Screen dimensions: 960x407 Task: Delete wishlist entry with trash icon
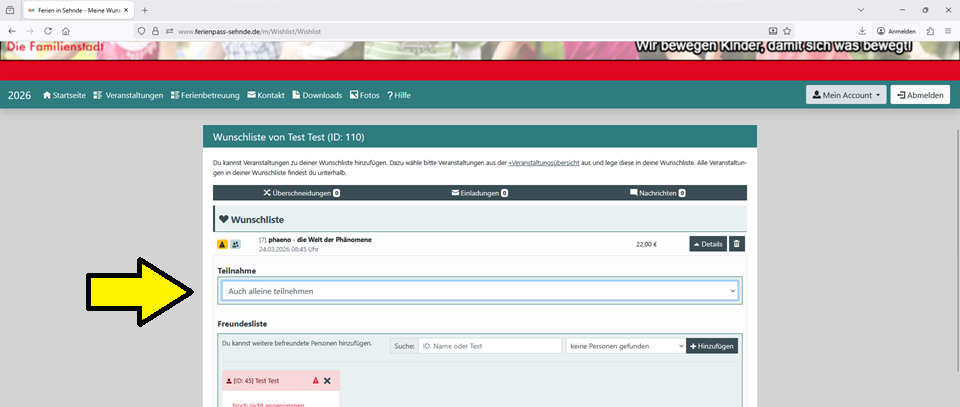coord(737,243)
